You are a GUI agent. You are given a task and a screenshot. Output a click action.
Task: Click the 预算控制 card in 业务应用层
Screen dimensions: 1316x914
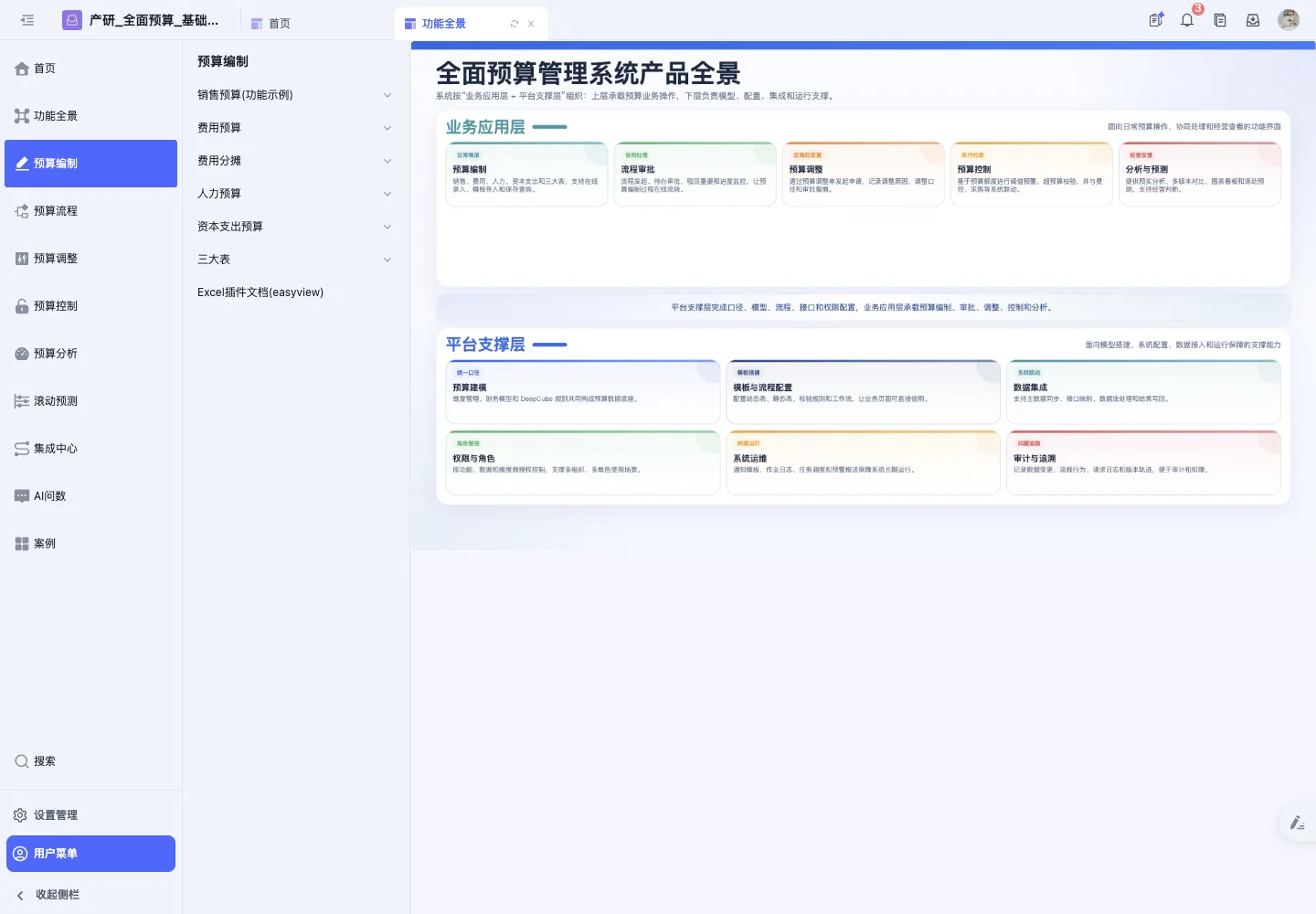pos(1031,174)
